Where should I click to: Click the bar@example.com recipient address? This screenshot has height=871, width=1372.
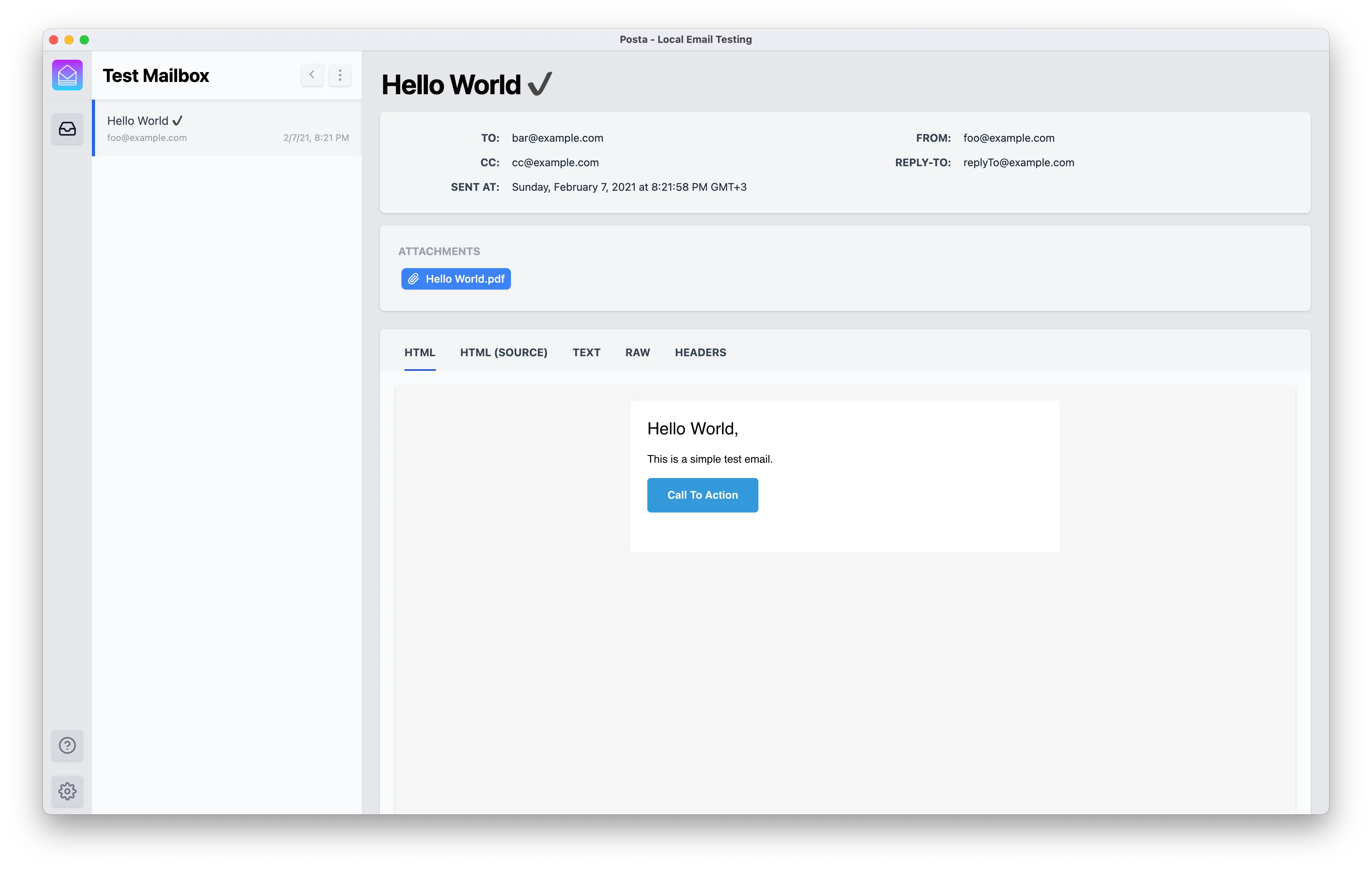pyautogui.click(x=557, y=138)
